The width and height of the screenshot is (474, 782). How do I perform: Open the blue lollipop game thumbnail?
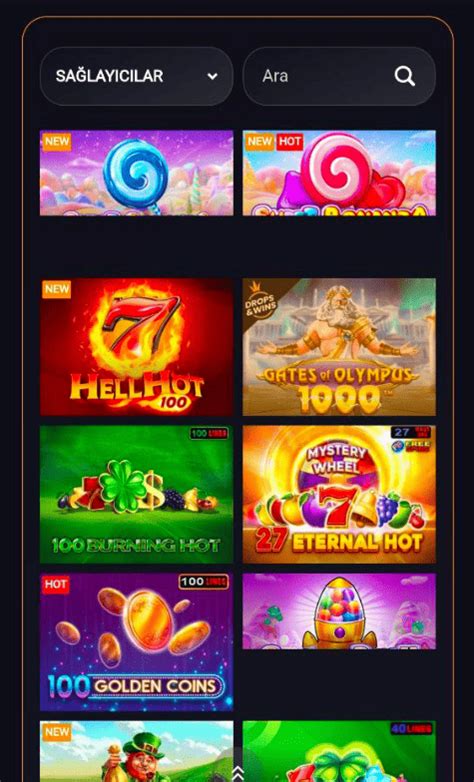pyautogui.click(x=136, y=173)
